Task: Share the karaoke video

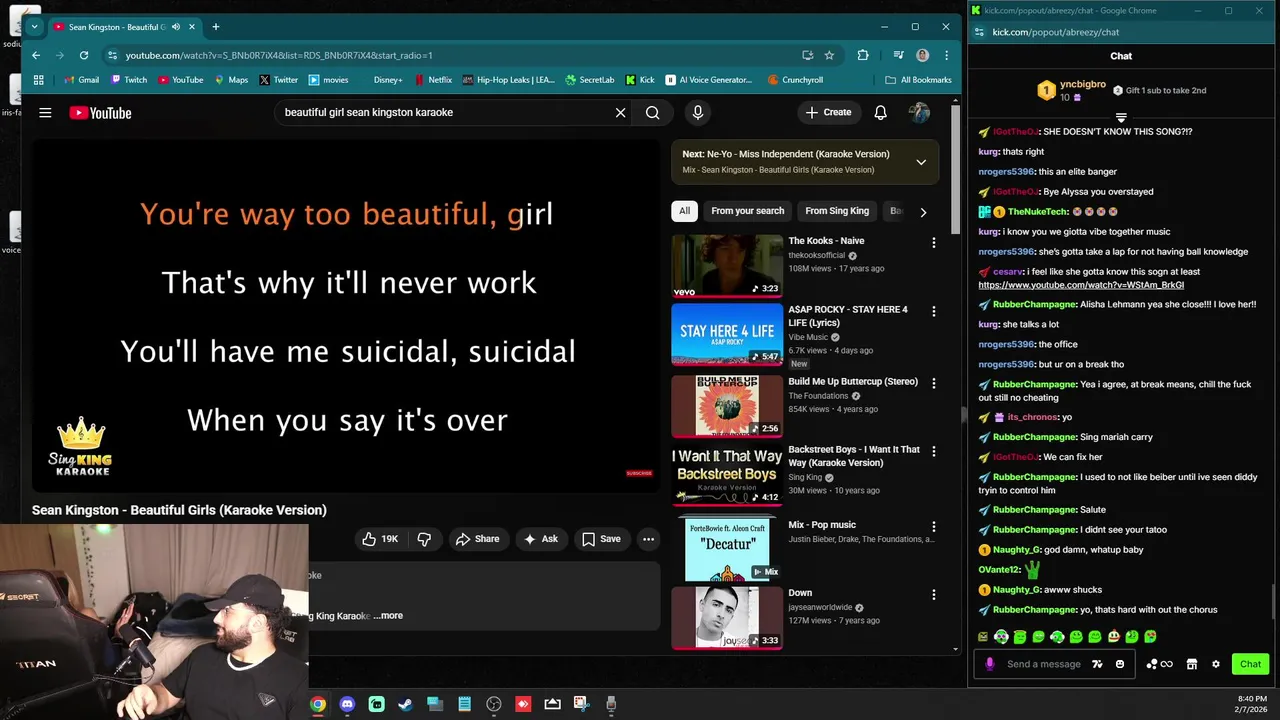Action: [477, 539]
